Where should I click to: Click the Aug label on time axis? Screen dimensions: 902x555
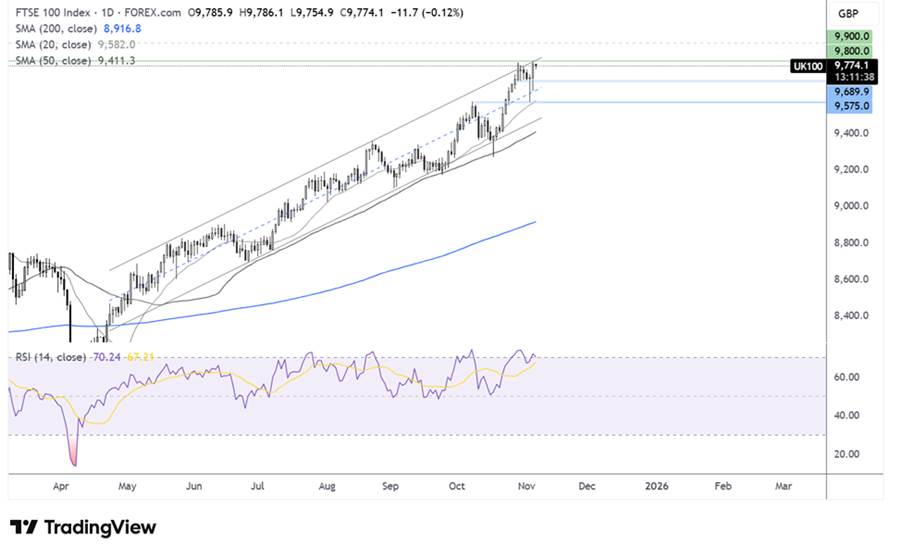[x=327, y=486]
